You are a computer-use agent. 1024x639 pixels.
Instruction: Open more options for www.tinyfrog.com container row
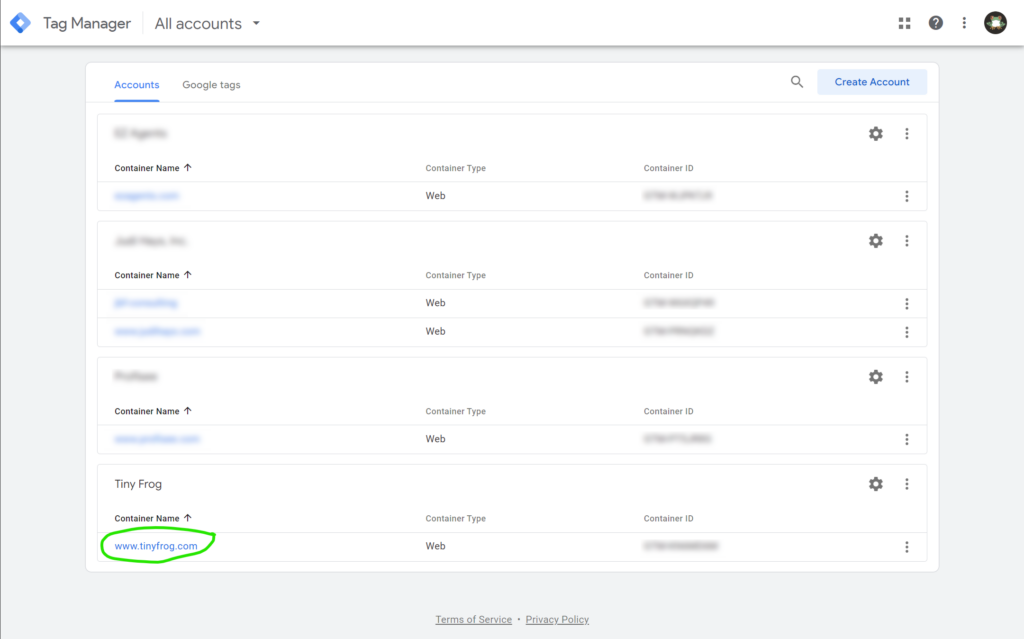tap(907, 547)
